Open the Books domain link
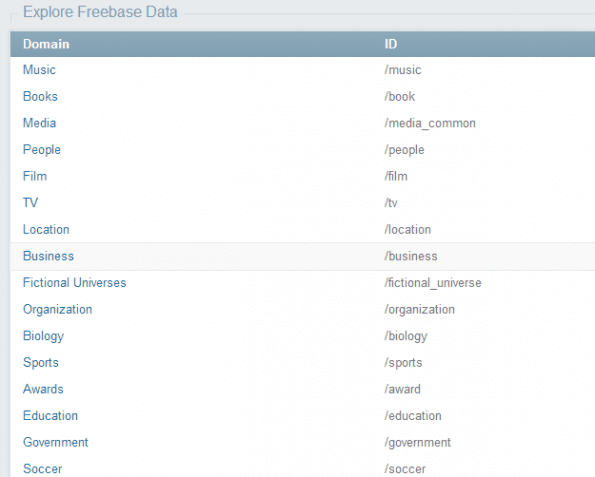This screenshot has width=595, height=477. (40, 96)
